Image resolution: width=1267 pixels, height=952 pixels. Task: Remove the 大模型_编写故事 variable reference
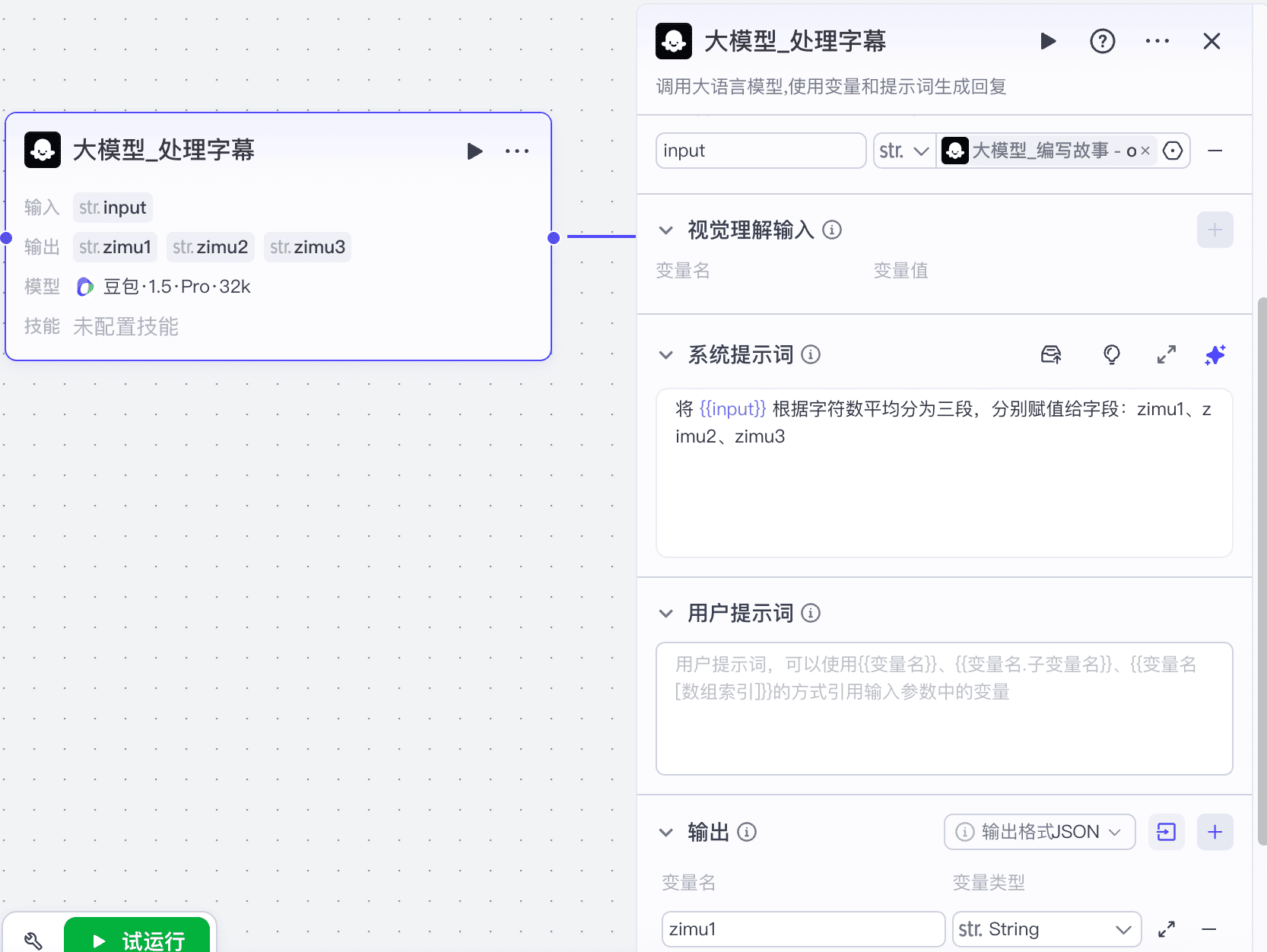pyautogui.click(x=1145, y=151)
